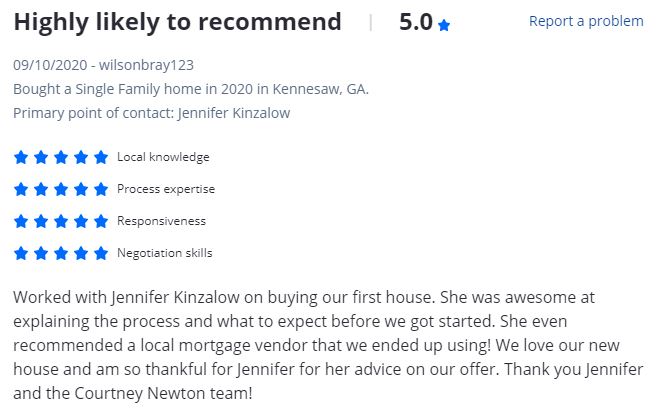Click reviewer name wilsonbray123
The height and width of the screenshot is (409, 665).
tap(146, 65)
